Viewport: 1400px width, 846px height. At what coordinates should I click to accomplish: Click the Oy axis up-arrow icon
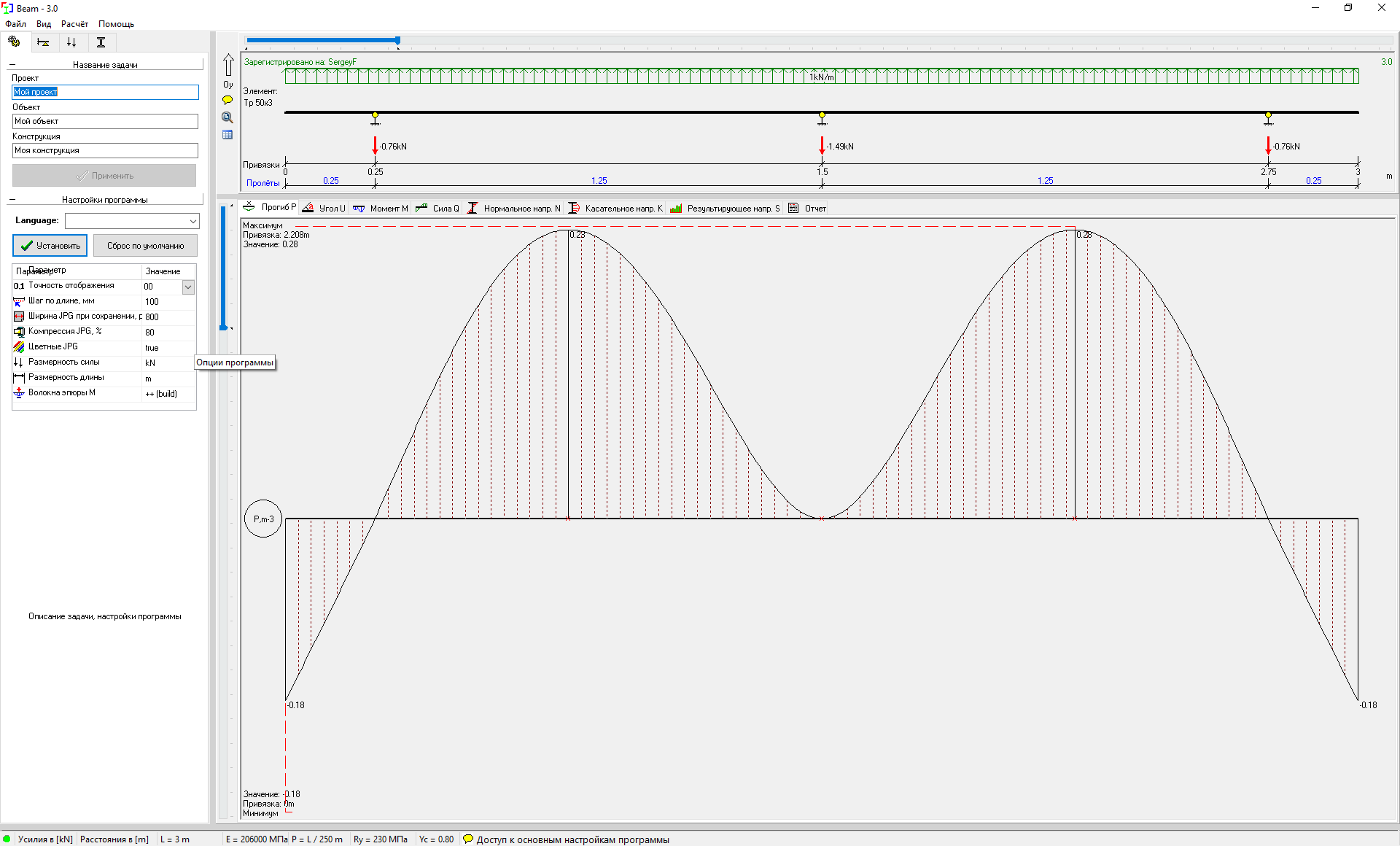(x=228, y=65)
